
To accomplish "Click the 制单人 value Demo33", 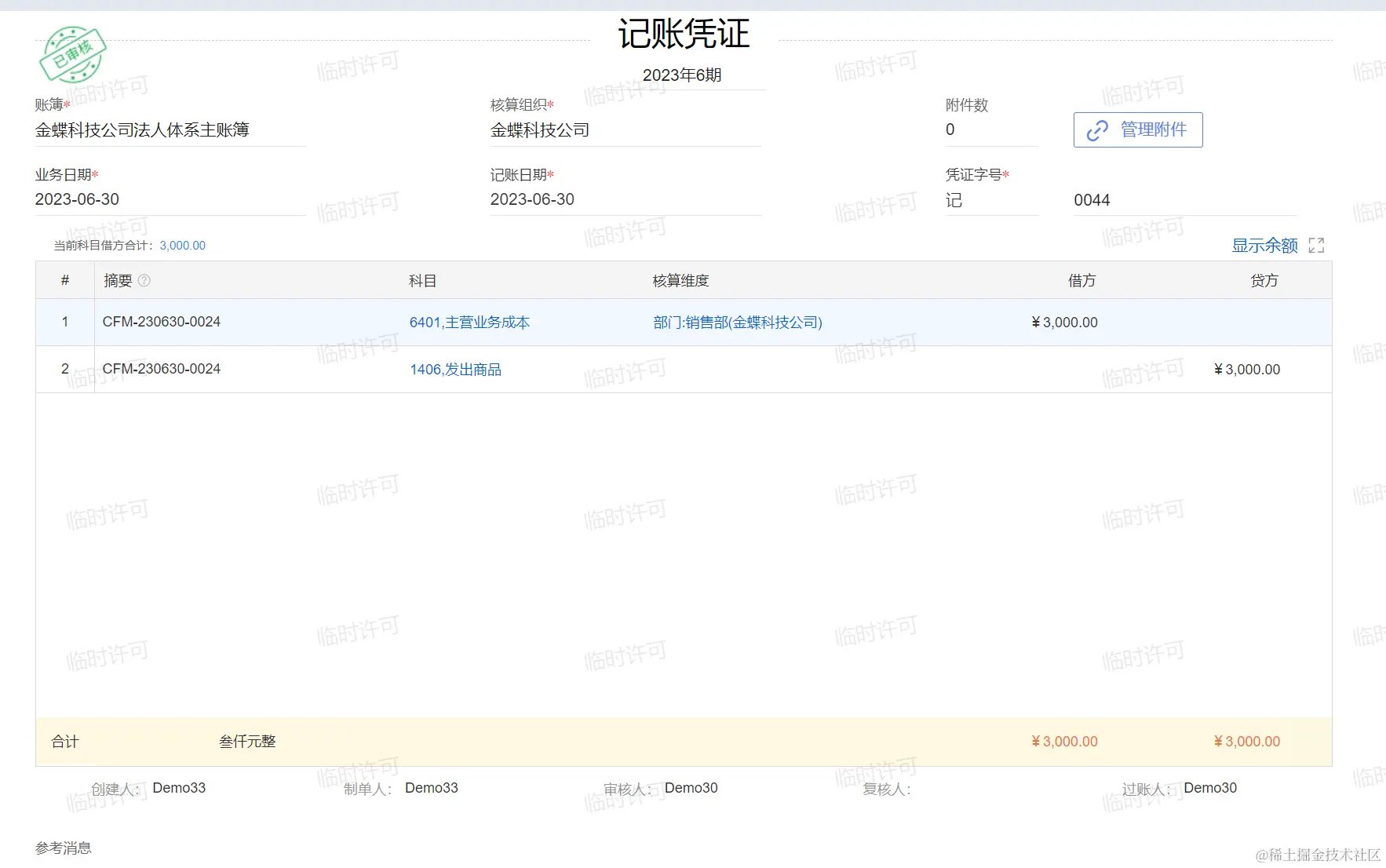I will click(432, 788).
